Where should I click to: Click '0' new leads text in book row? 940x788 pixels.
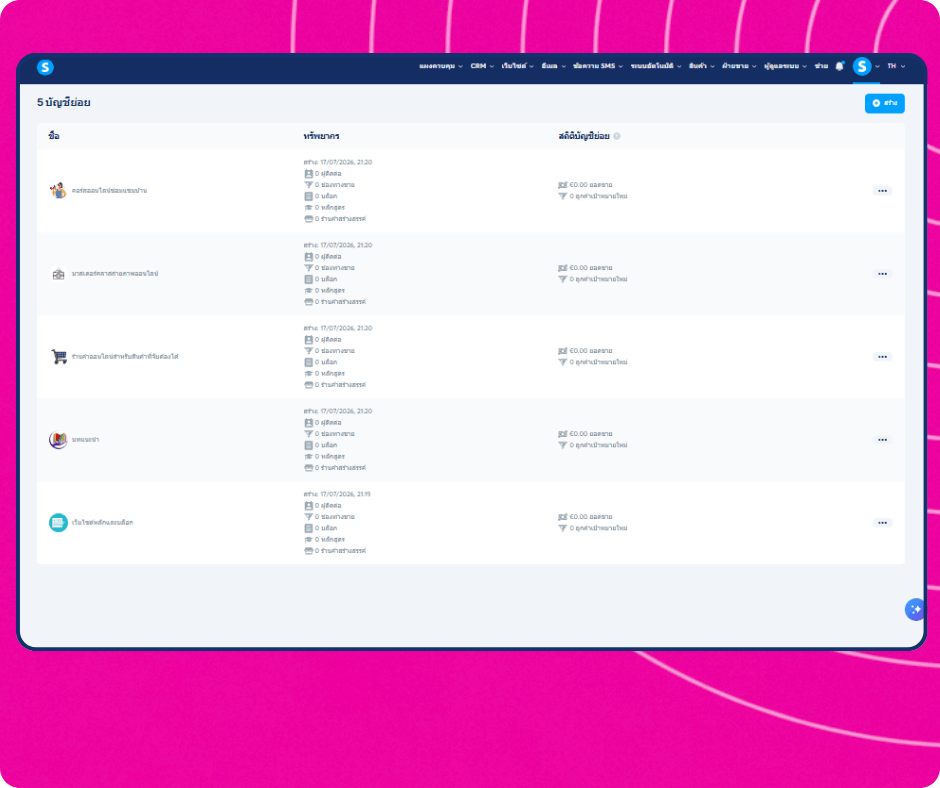598,445
